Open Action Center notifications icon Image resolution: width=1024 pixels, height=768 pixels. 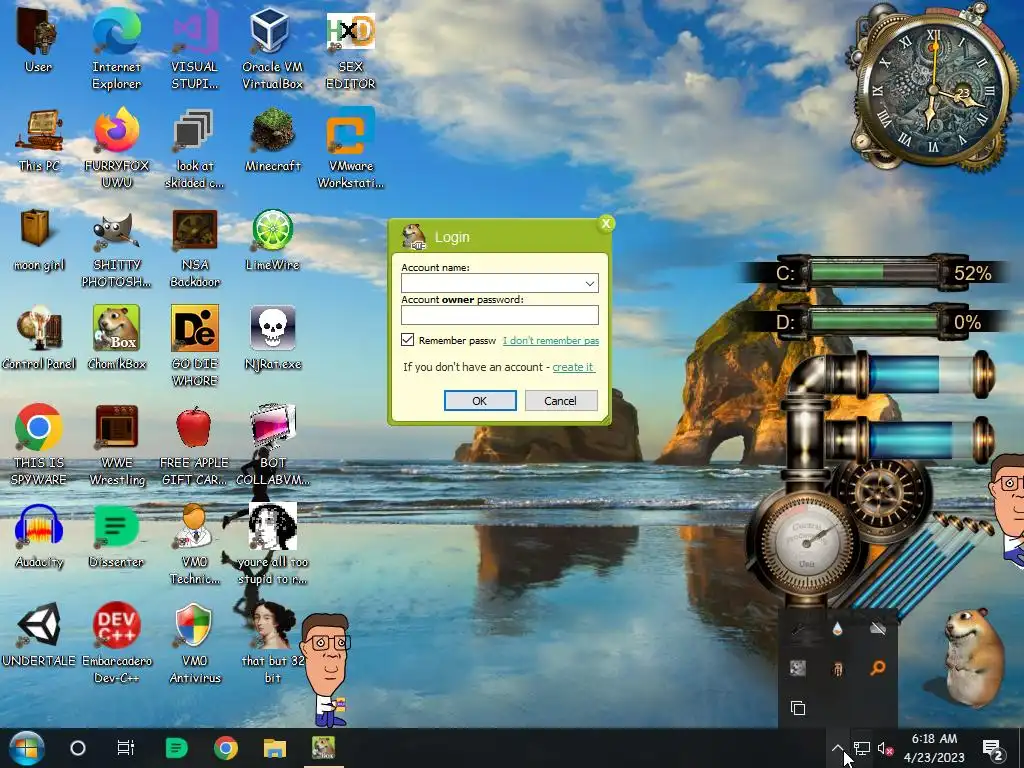(x=993, y=748)
